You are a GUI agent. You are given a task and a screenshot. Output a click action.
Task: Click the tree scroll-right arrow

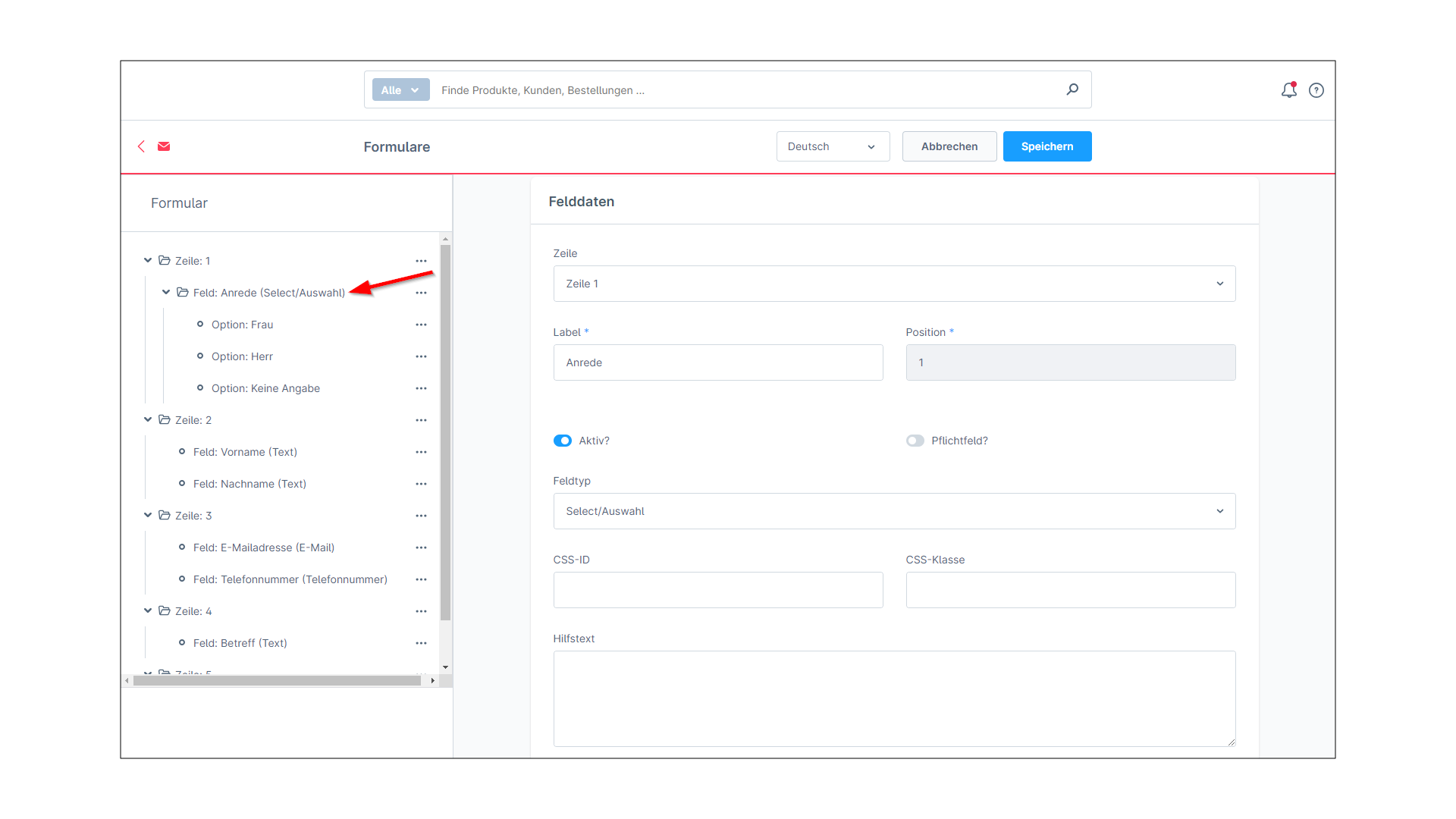pyautogui.click(x=432, y=681)
